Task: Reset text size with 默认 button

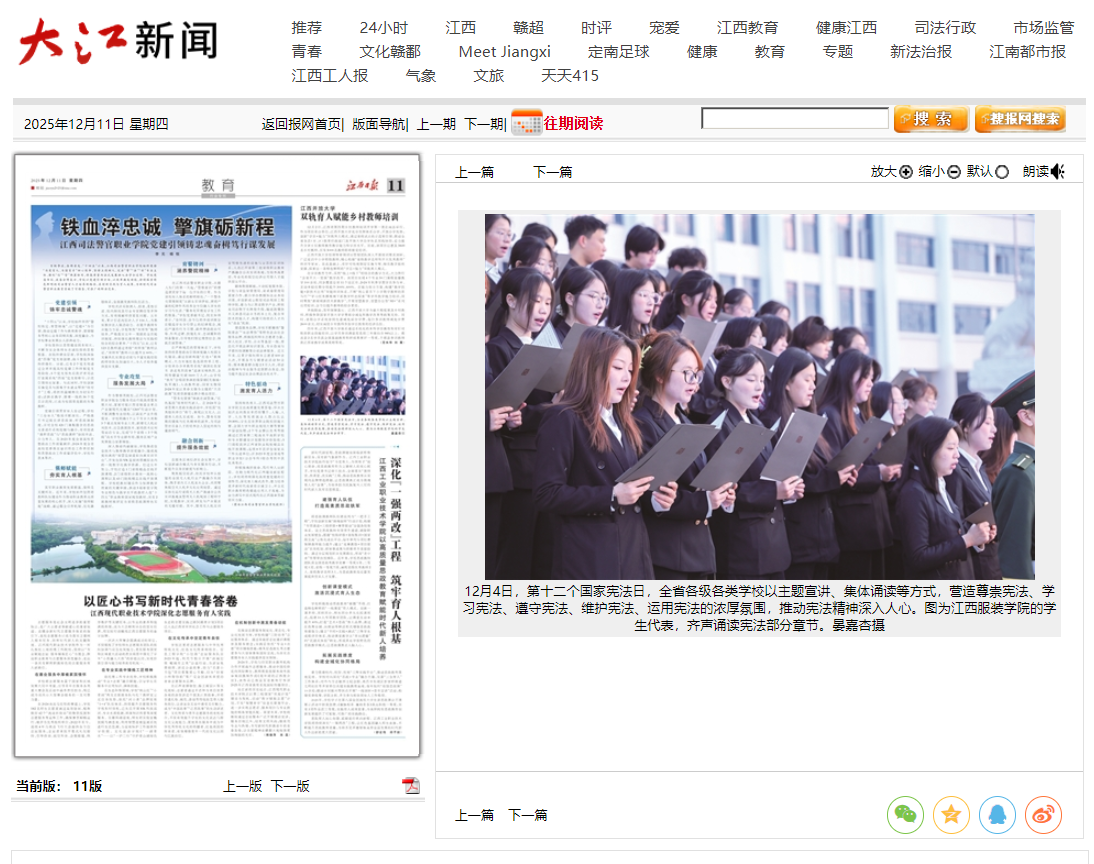Action: (x=1002, y=171)
